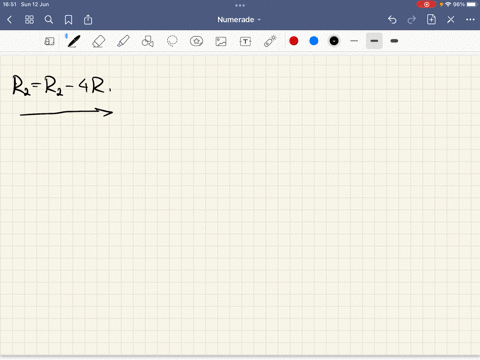Select the thick stroke width

pyautogui.click(x=394, y=41)
